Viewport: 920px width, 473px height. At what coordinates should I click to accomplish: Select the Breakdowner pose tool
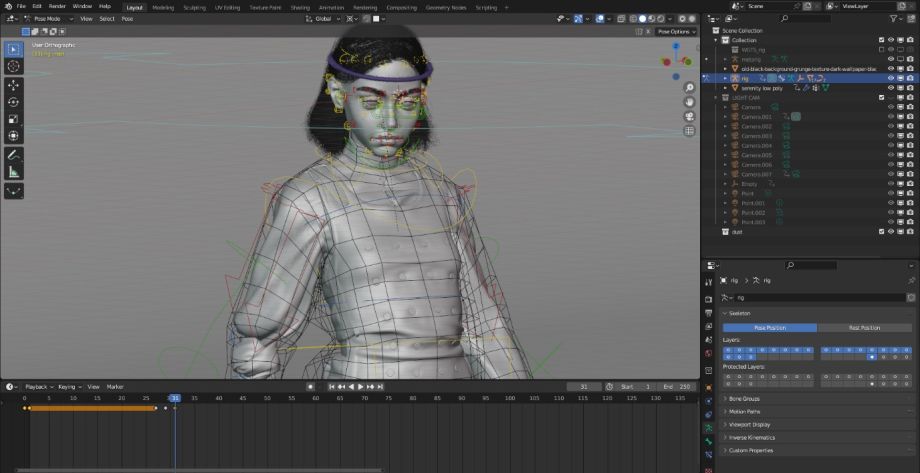coord(13,191)
